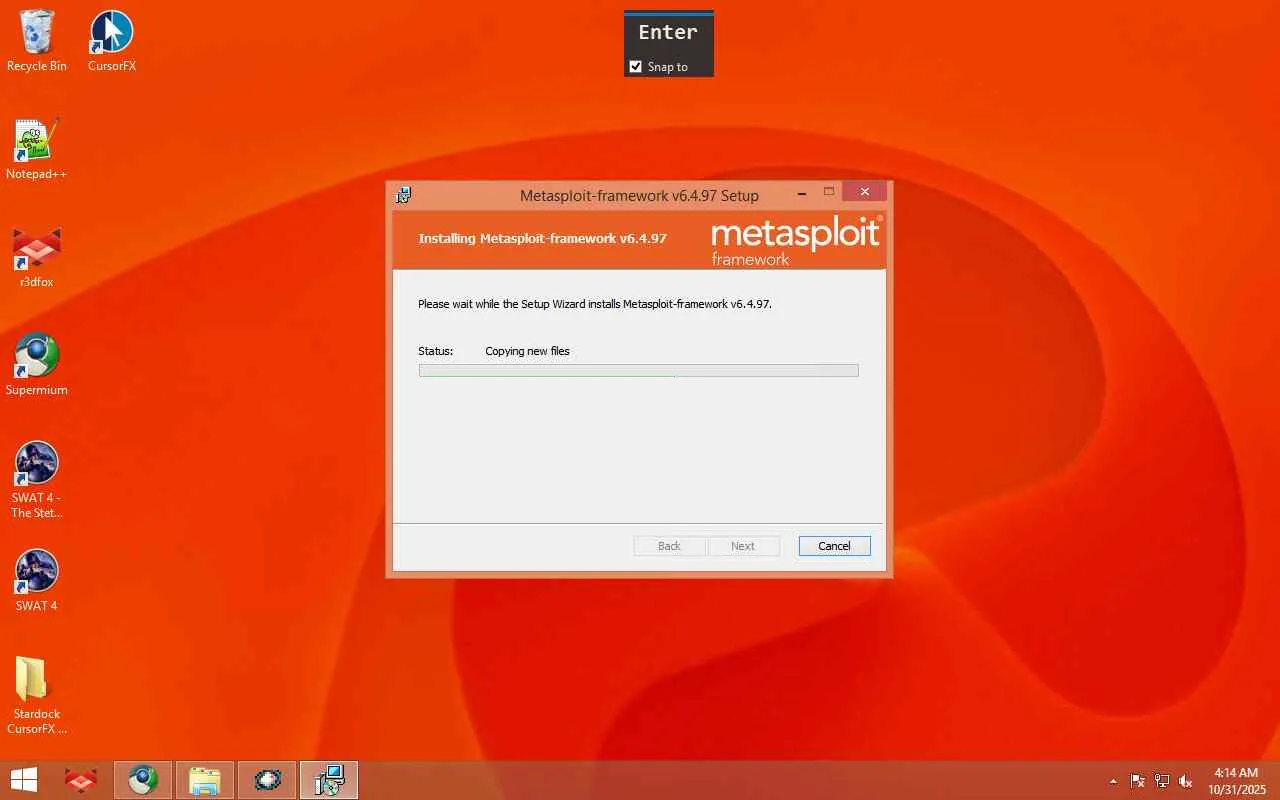
Task: Click the muted volume tray icon
Action: pyautogui.click(x=1186, y=781)
